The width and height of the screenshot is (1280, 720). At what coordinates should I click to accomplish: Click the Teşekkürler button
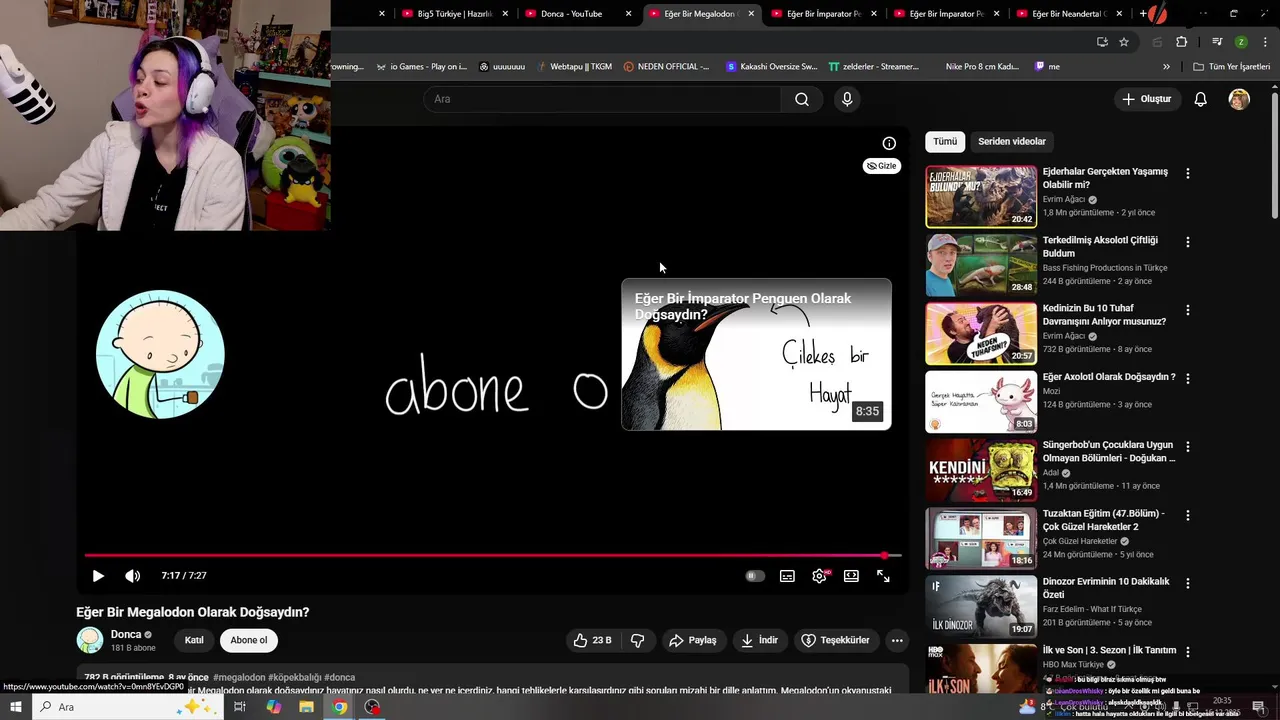point(836,640)
